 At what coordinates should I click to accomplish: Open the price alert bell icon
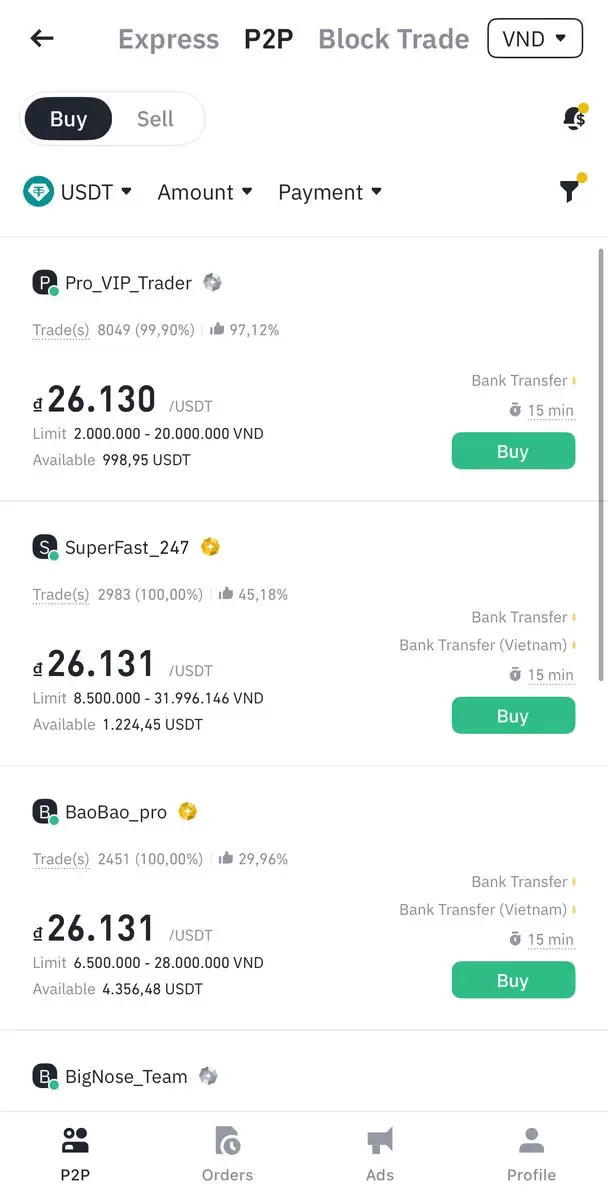[x=574, y=119]
